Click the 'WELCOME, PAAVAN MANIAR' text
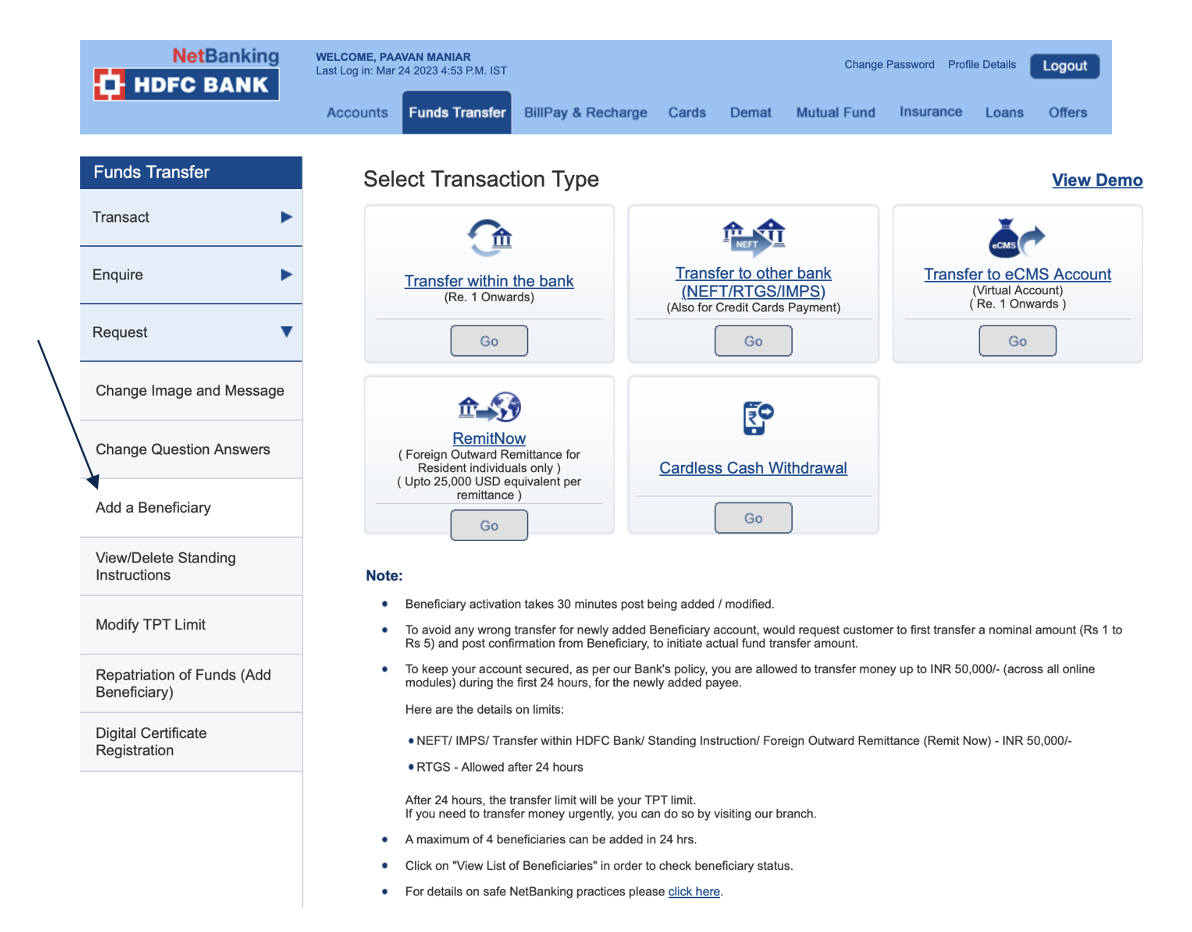1192x932 pixels. tap(393, 57)
